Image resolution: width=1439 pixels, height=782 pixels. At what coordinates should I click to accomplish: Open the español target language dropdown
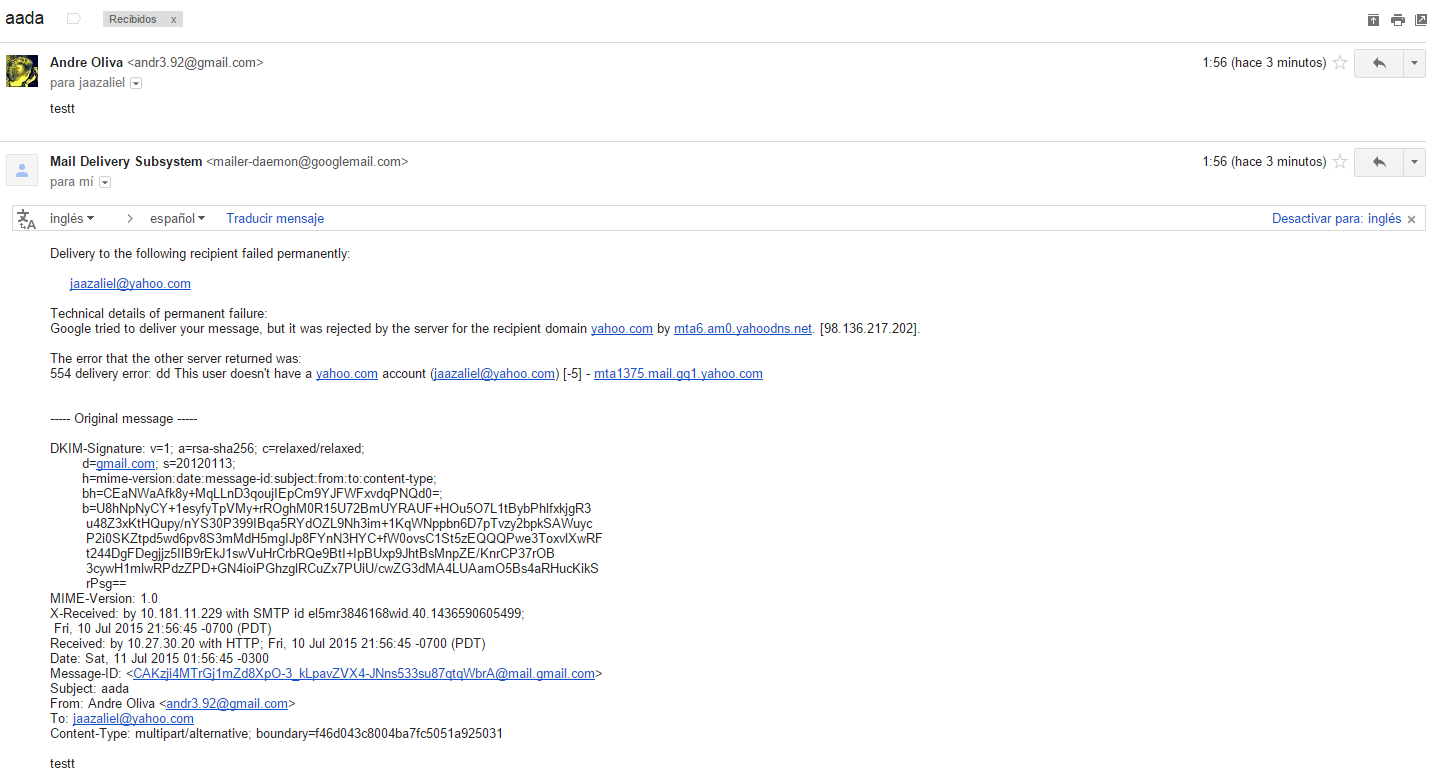[177, 218]
